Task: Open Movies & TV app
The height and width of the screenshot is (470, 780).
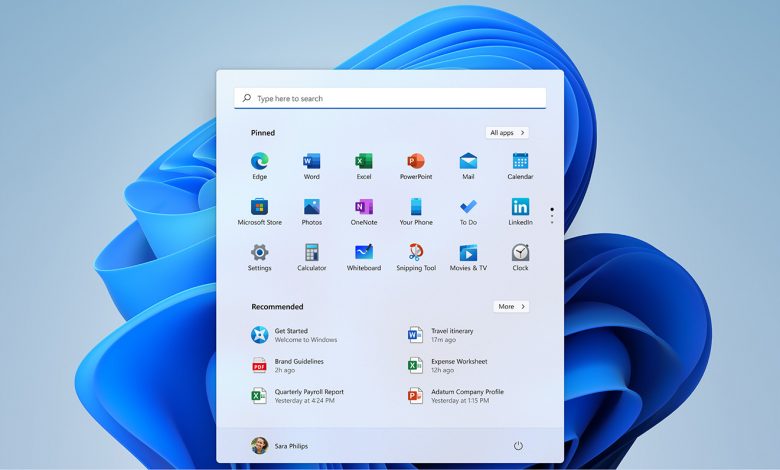Action: point(468,253)
